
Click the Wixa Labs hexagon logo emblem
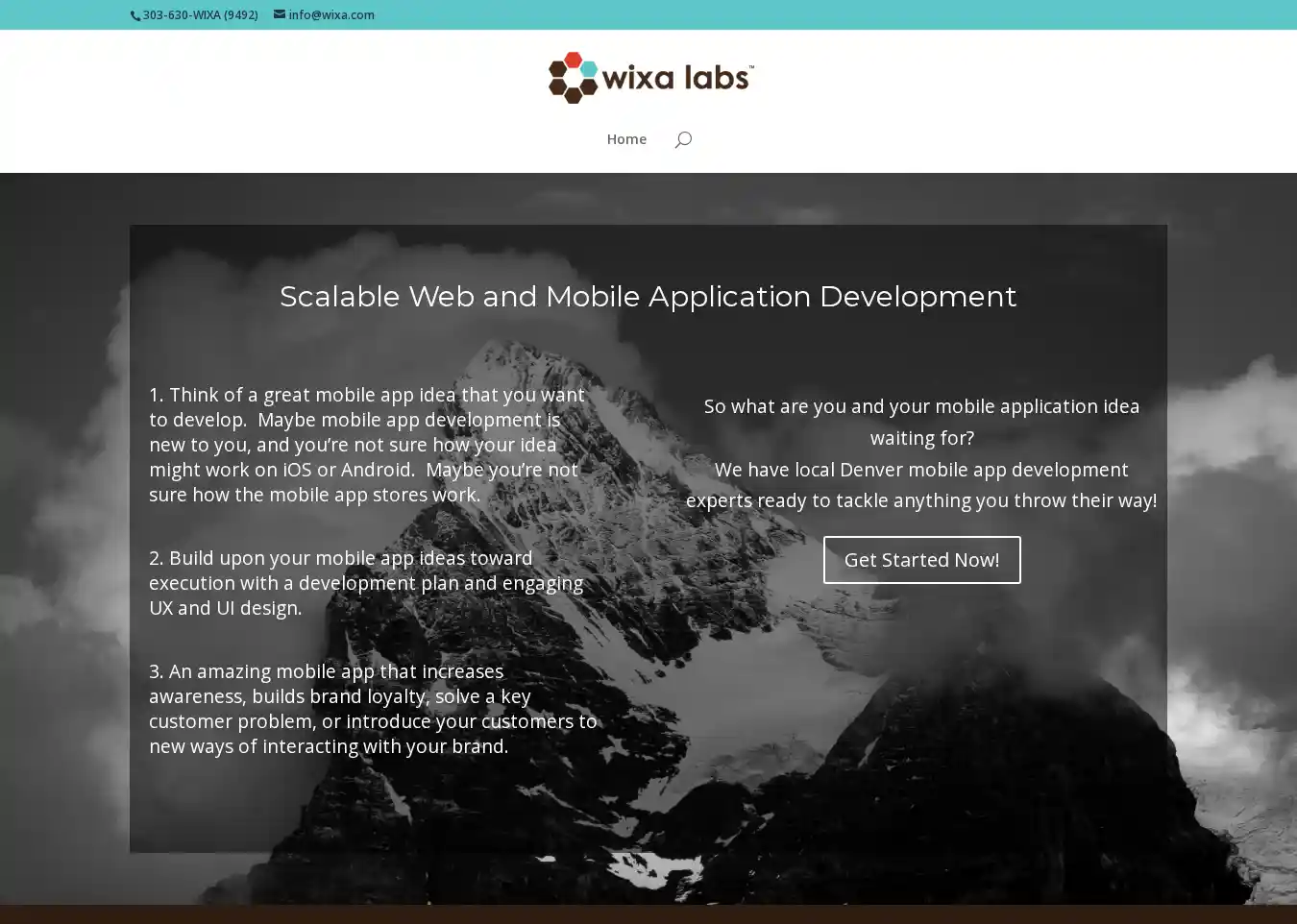click(573, 78)
